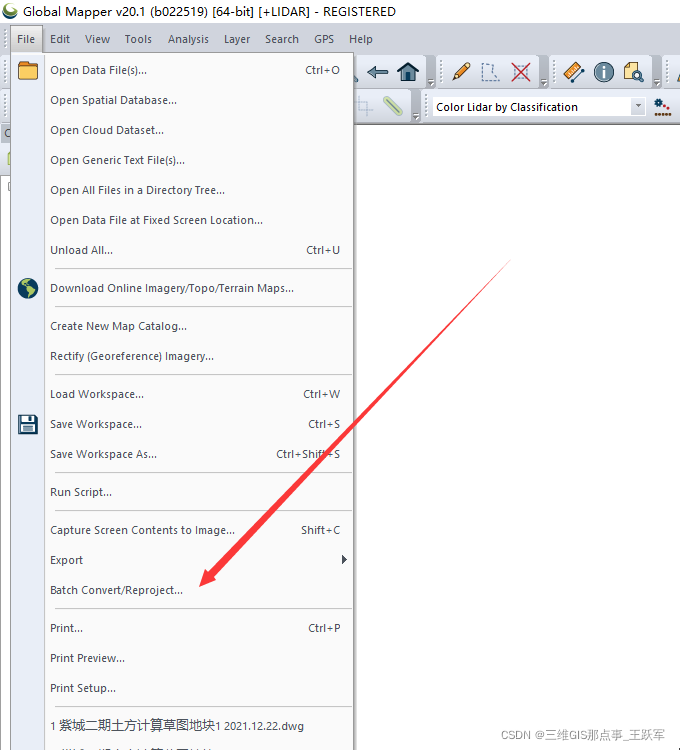The width and height of the screenshot is (680, 750).
Task: Open the Color Lidar by Classification dropdown
Action: (x=638, y=106)
